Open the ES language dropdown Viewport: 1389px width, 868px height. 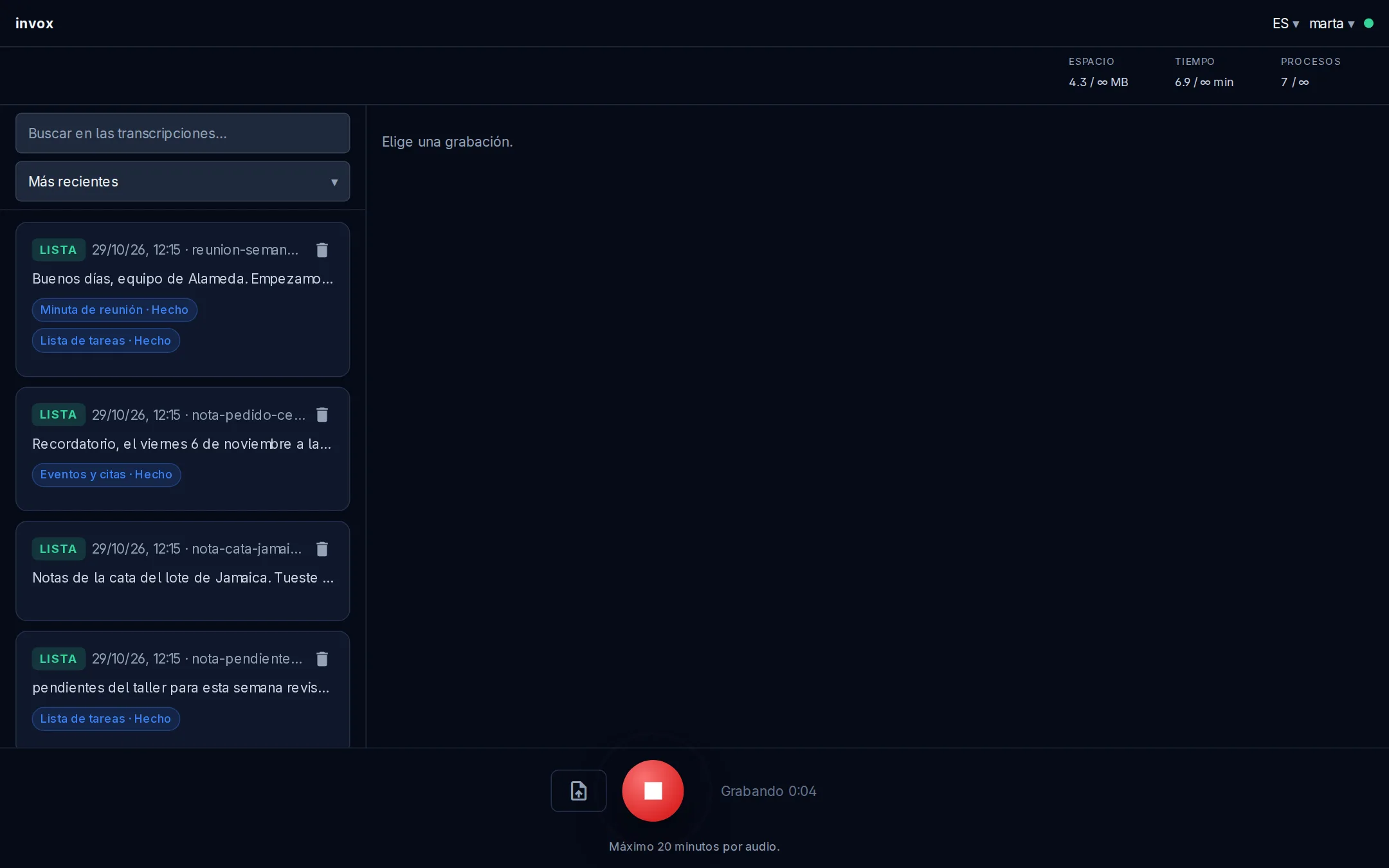tap(1285, 24)
